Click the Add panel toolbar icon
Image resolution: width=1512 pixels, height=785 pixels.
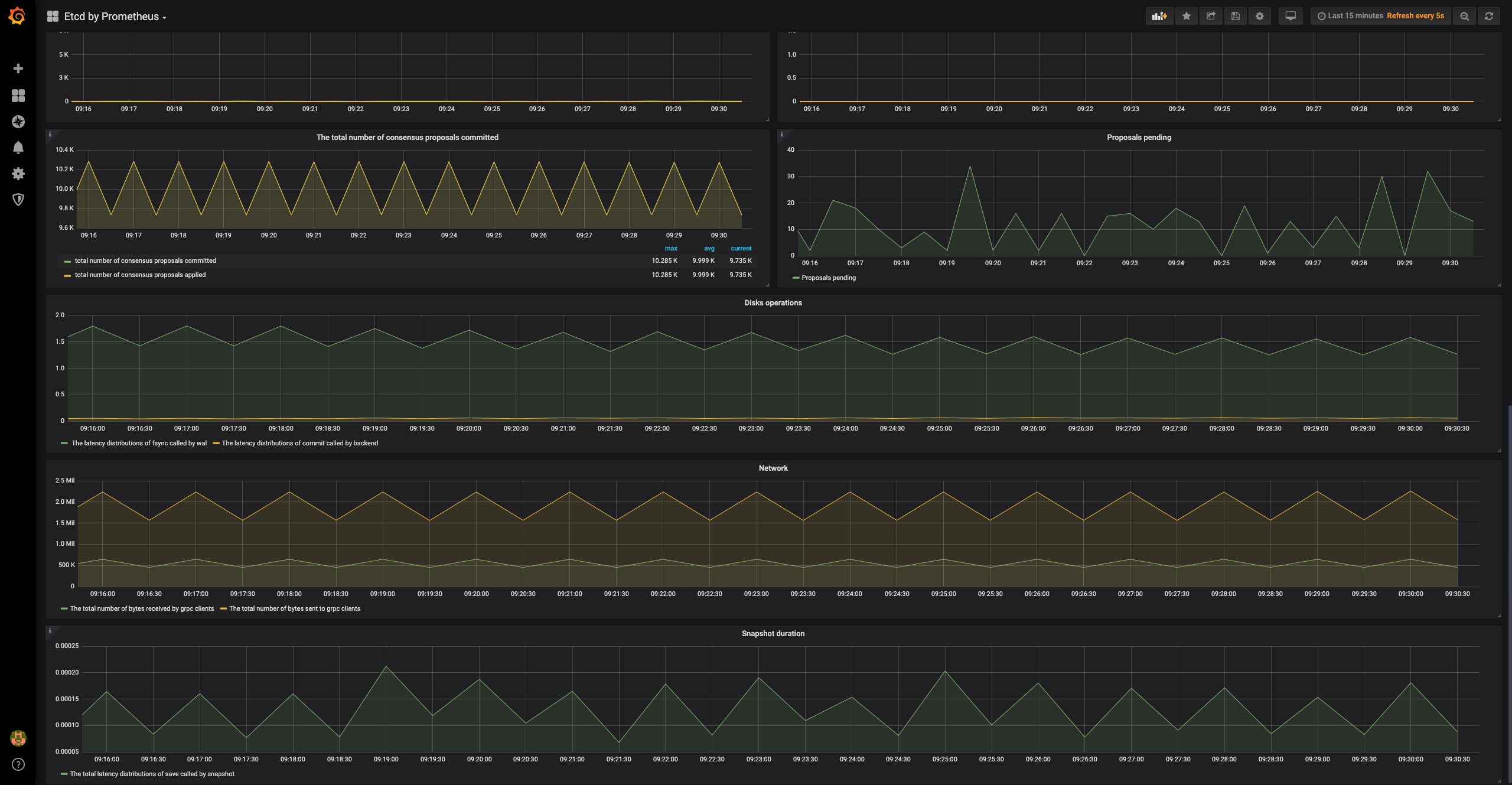click(x=1159, y=16)
